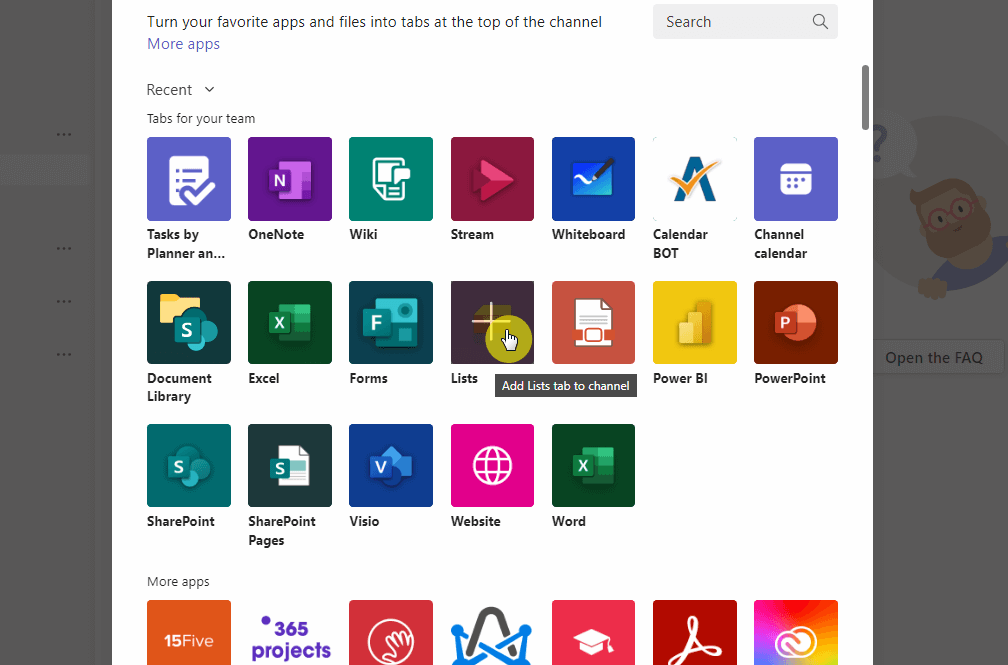Add Tasks by Planner tab
Viewport: 1008px width, 665px height.
pos(188,179)
